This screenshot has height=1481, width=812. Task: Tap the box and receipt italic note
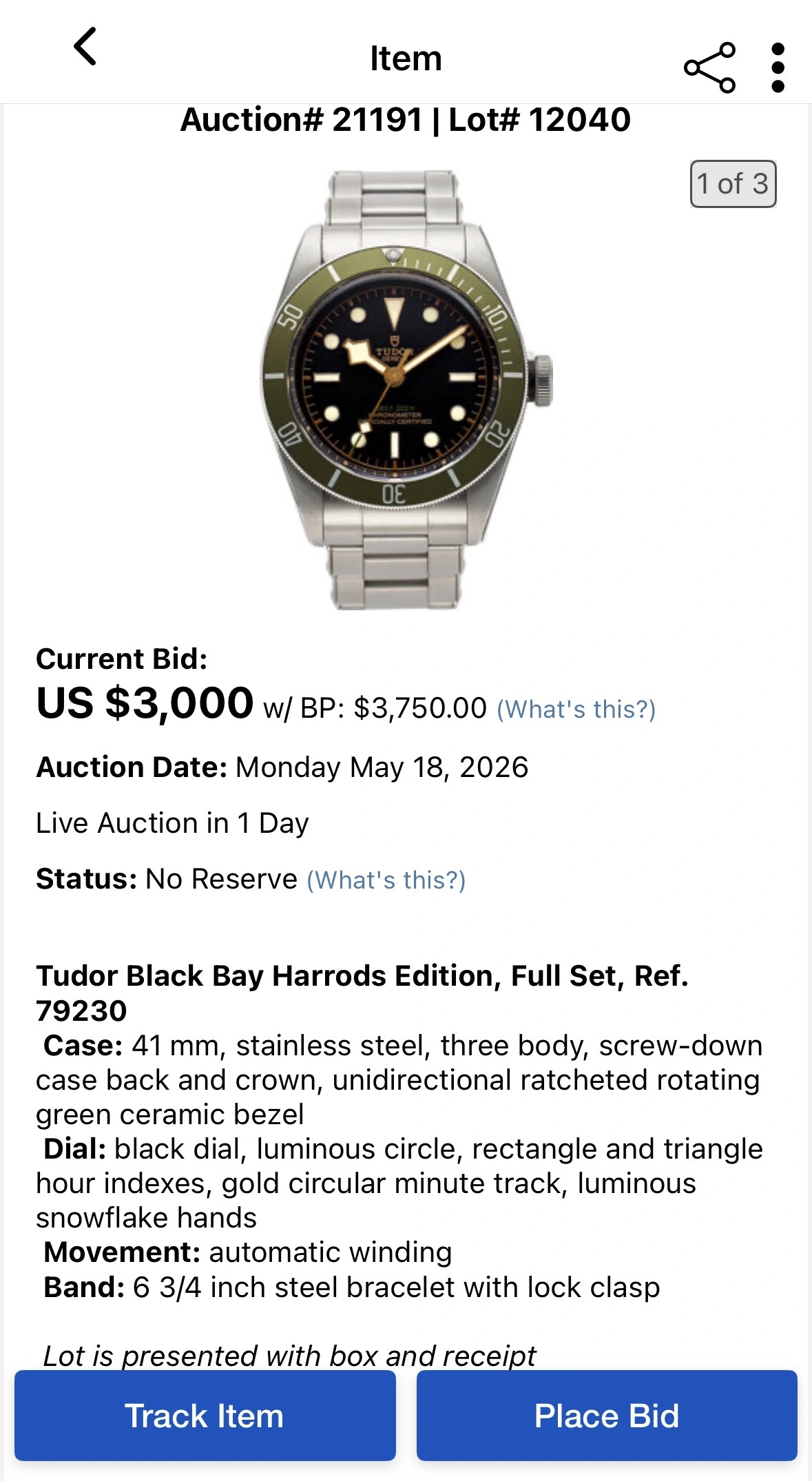click(289, 1355)
